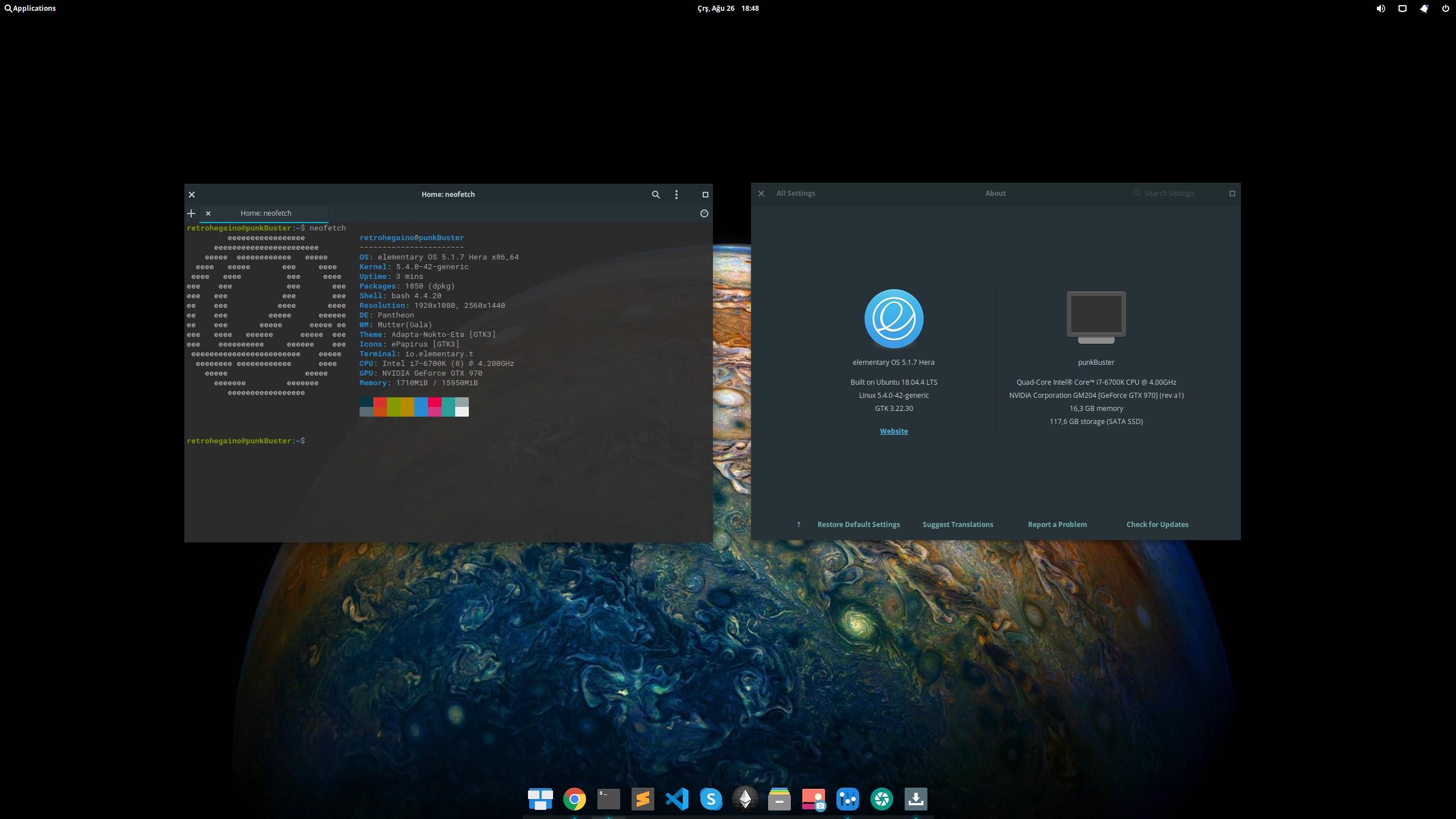
Task: Open the Applications menu in the panel
Action: [31, 8]
